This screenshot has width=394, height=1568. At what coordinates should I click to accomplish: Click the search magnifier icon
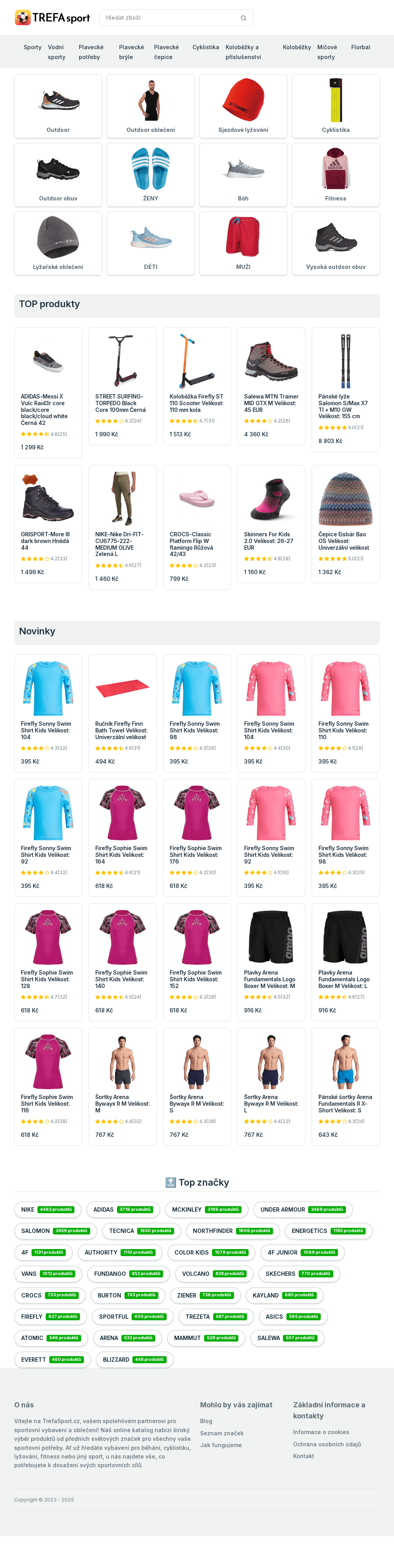pos(243,18)
